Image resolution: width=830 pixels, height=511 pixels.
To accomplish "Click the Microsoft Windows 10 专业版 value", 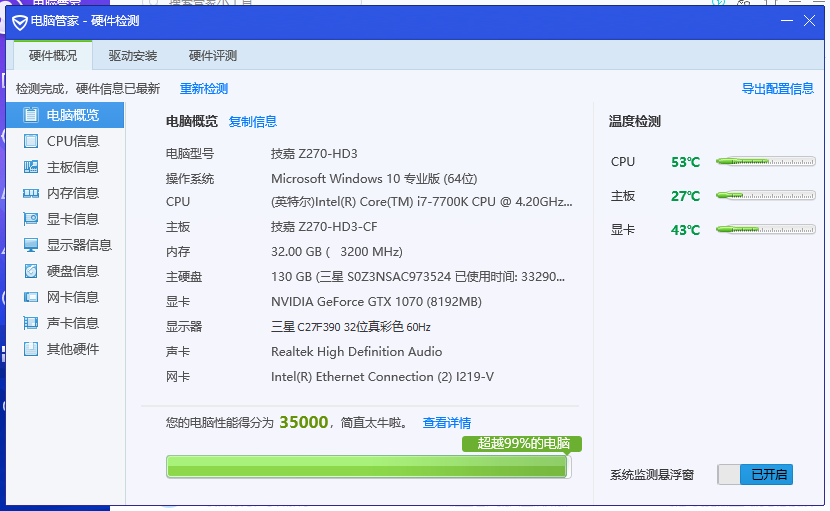I will click(x=374, y=179).
